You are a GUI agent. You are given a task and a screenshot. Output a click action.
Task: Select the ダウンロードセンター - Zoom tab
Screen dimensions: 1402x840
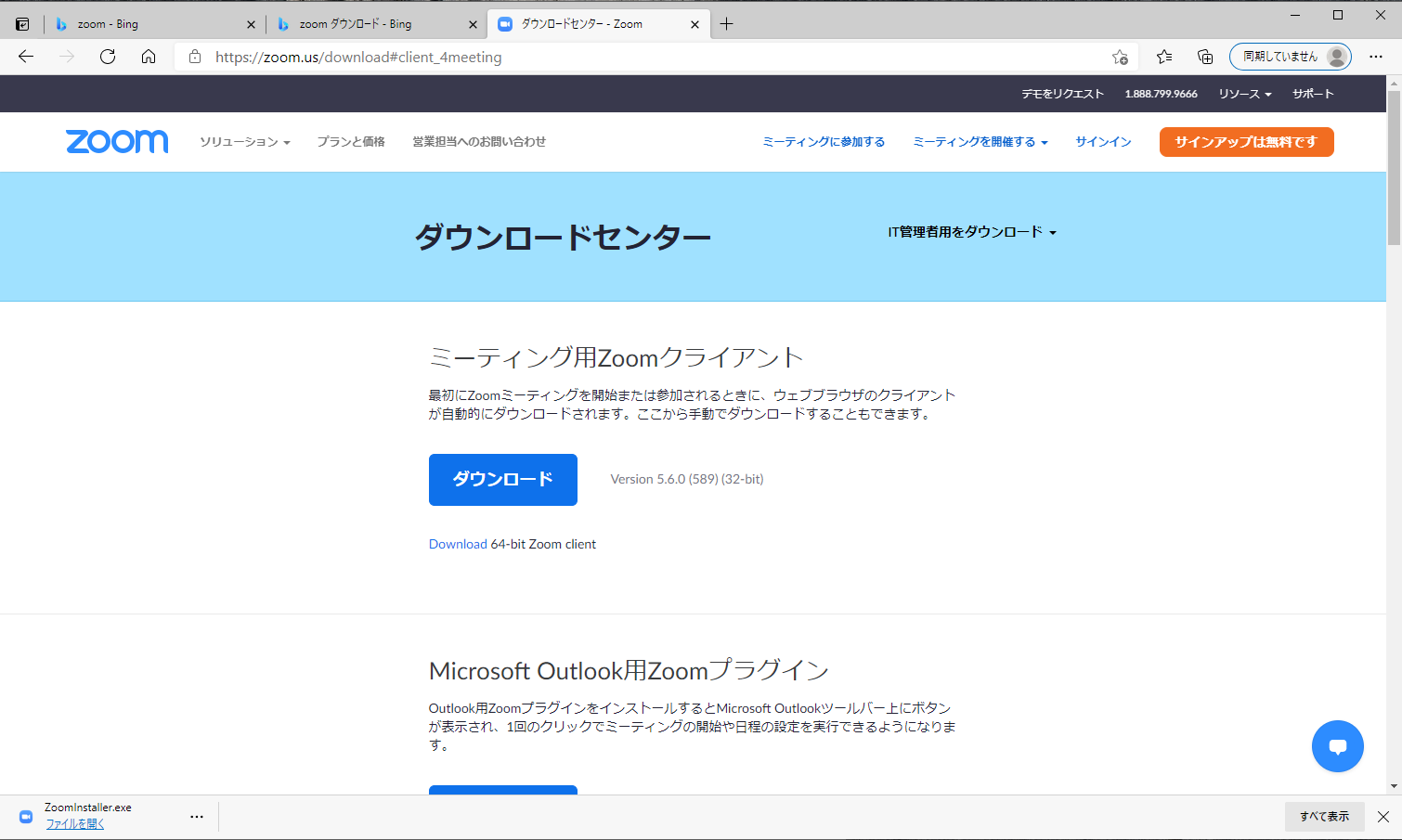(x=599, y=24)
